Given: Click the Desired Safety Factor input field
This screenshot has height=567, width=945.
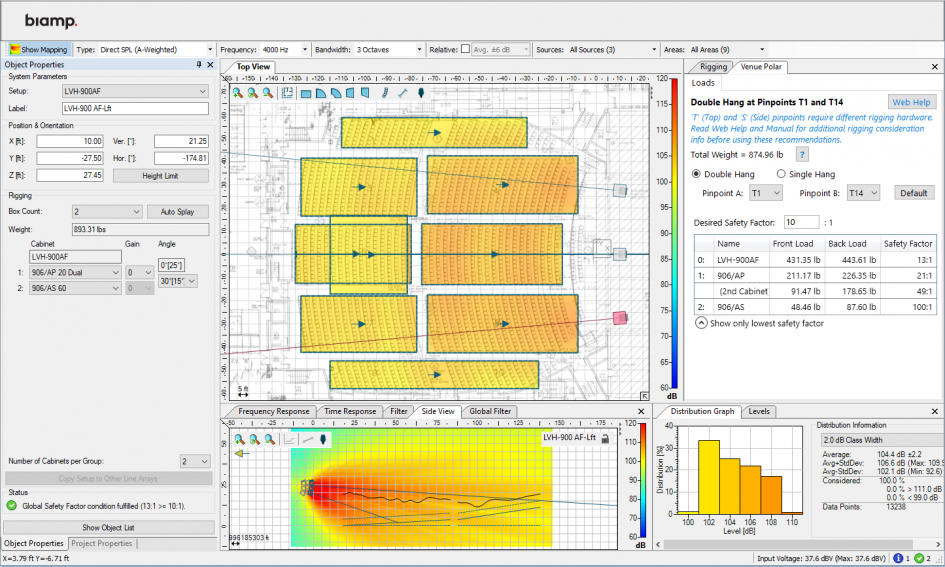Looking at the screenshot, I should point(801,221).
